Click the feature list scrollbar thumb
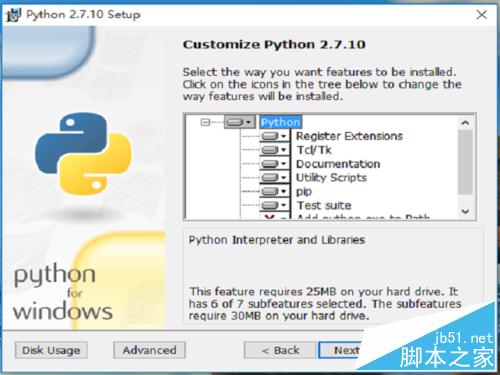Screen dimensions: 500x375 pos(465,162)
